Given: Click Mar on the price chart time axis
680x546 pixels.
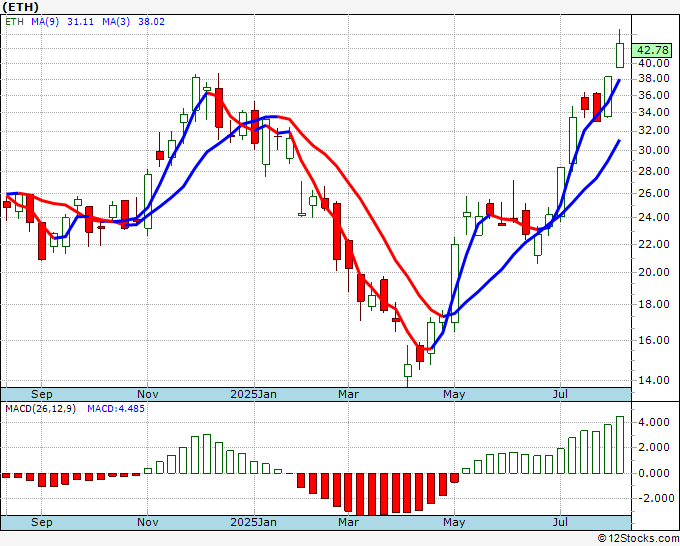Looking at the screenshot, I should (x=349, y=394).
